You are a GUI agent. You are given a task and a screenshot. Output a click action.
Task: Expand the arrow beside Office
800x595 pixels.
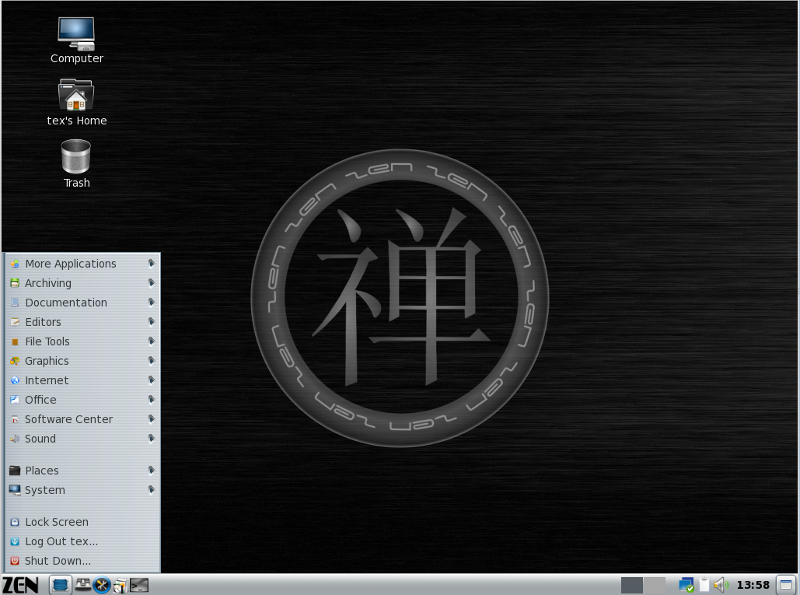152,399
